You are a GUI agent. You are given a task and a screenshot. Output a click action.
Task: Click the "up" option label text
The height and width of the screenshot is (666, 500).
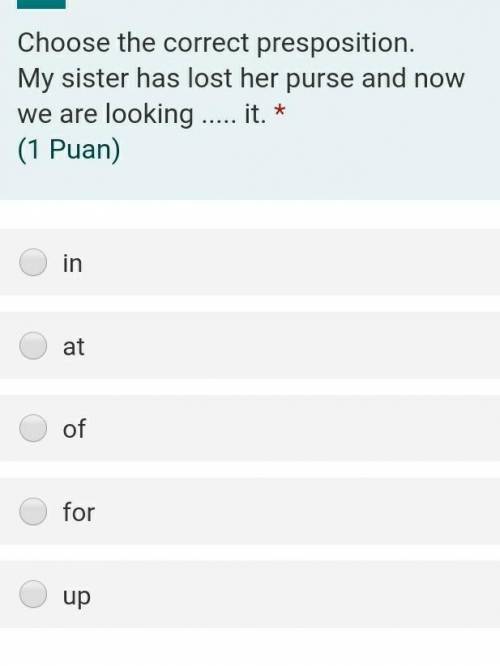click(76, 596)
